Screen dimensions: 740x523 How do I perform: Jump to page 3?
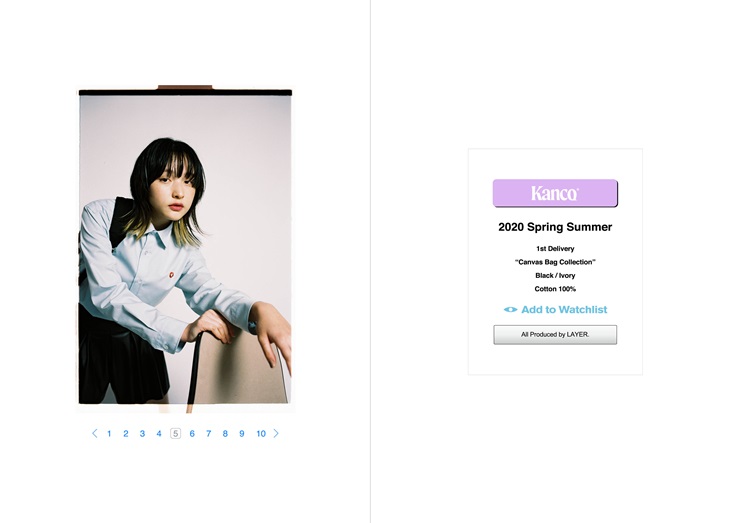142,433
